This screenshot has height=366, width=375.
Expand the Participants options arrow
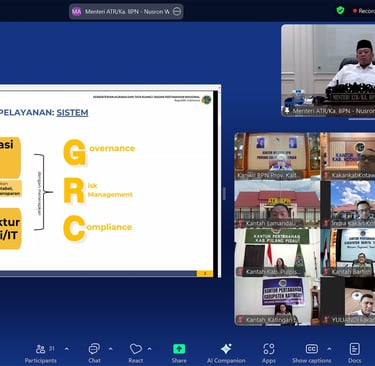(x=67, y=349)
